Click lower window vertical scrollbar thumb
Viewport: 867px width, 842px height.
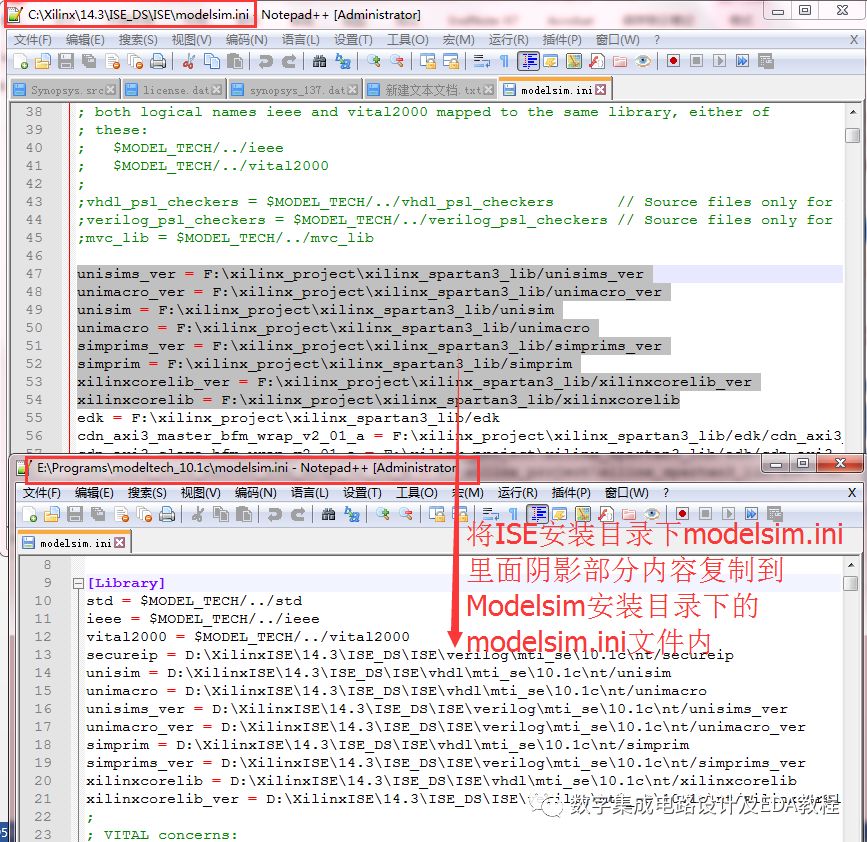point(850,584)
